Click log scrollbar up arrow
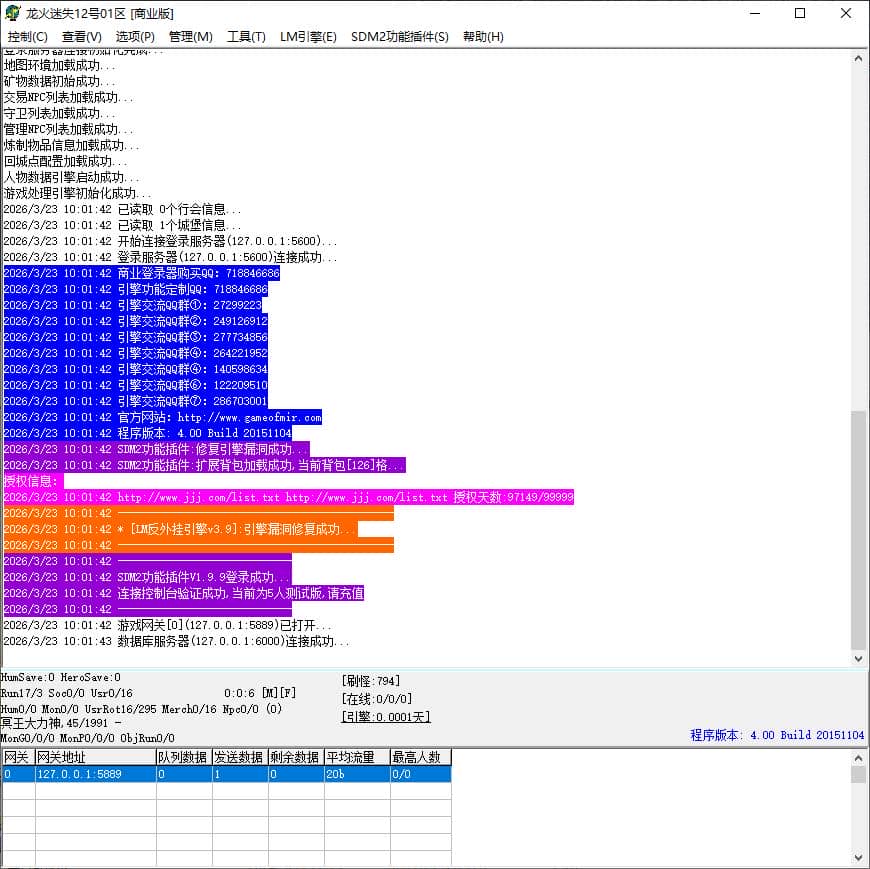This screenshot has height=869, width=870. pyautogui.click(x=858, y=58)
